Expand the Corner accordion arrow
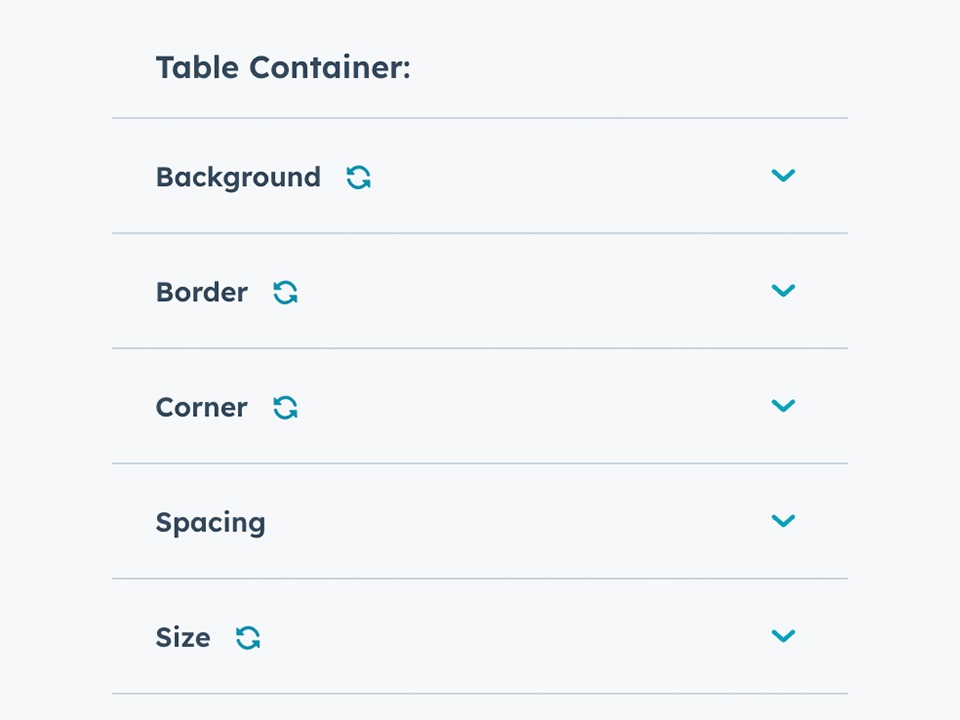The image size is (960, 720). point(783,406)
